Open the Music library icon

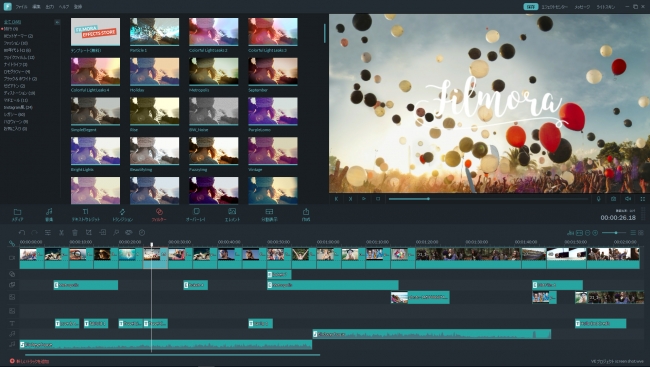pyautogui.click(x=49, y=214)
